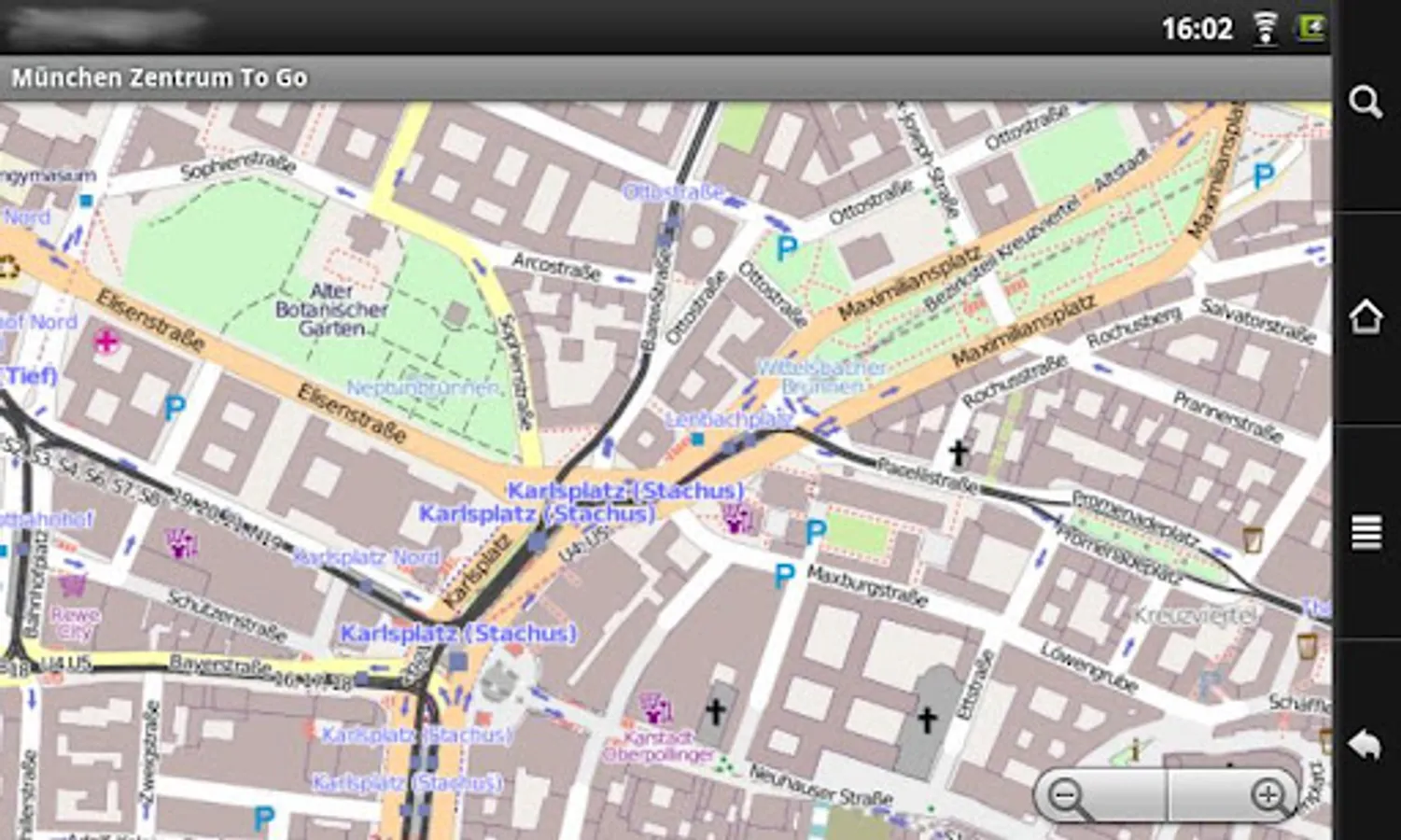The width and height of the screenshot is (1401, 840).
Task: Tap the Löwengrube street label
Action: [1089, 668]
